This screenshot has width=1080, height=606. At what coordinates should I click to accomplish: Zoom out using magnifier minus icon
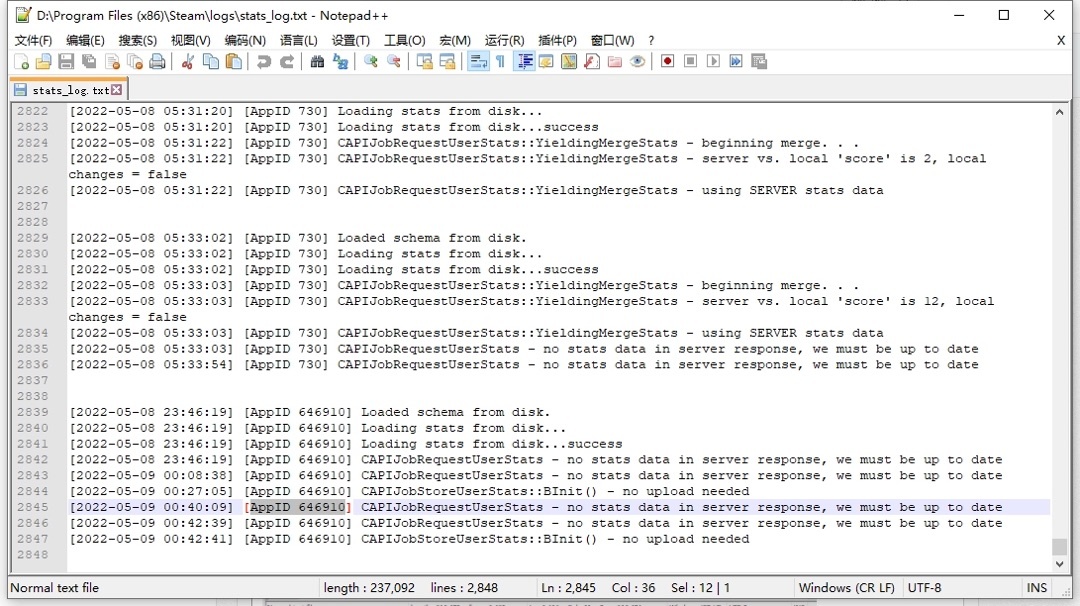coord(394,62)
